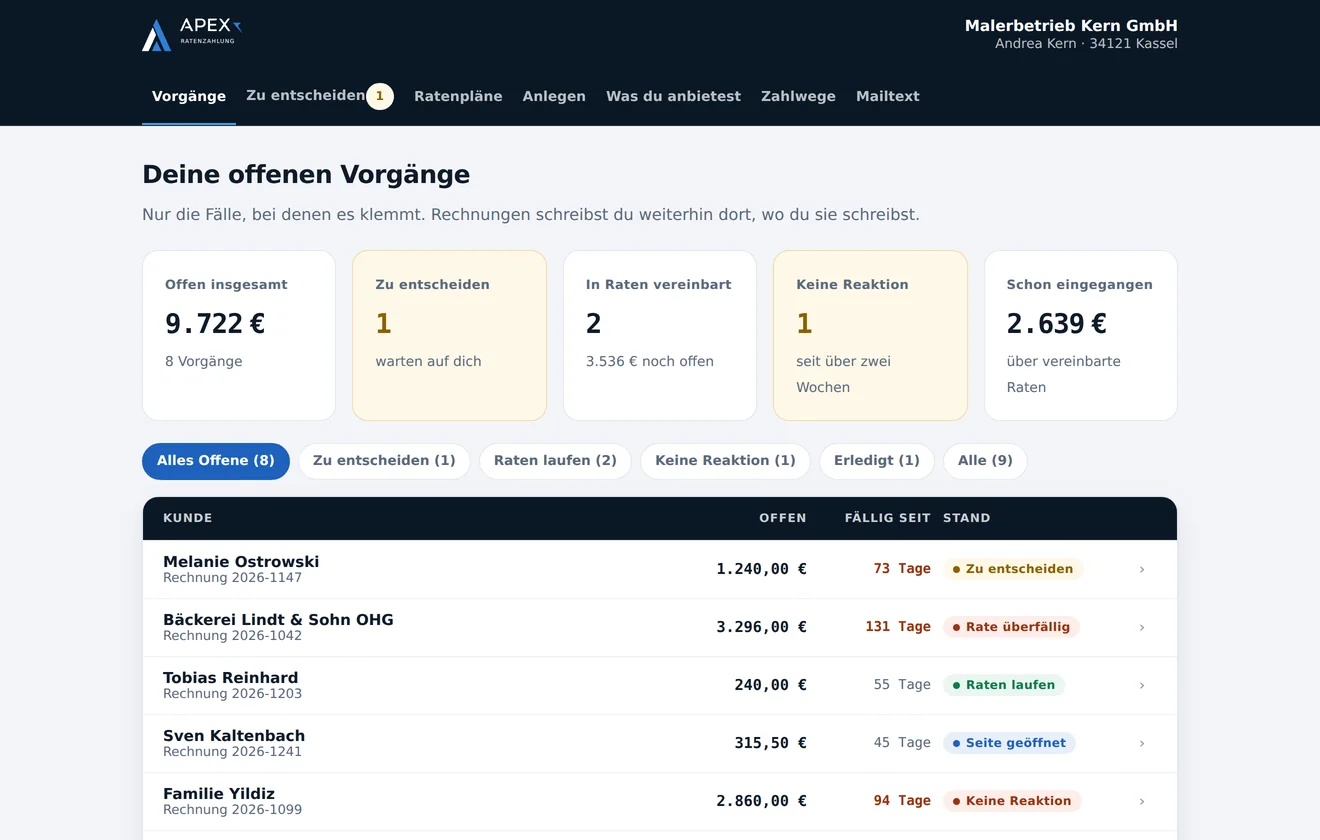
Task: Open the Keine Reaktion summary card
Action: point(870,336)
